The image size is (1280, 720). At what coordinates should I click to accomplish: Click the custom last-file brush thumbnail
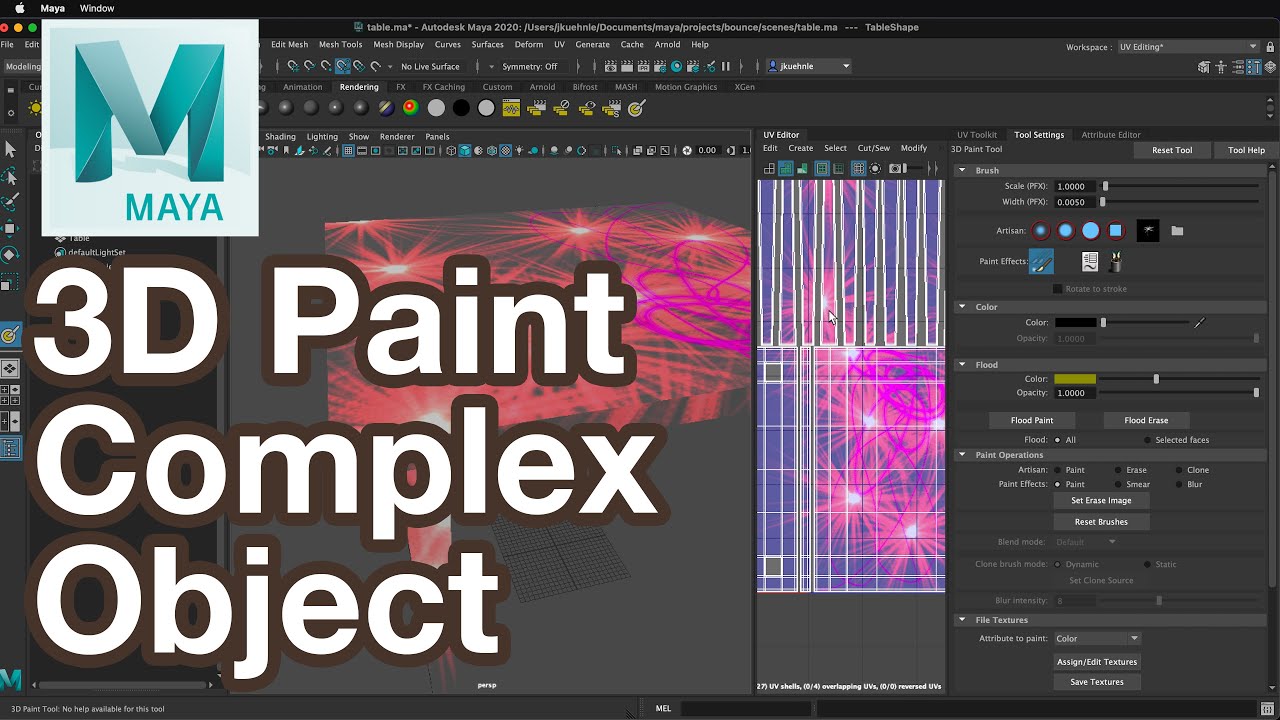[x=1148, y=230]
